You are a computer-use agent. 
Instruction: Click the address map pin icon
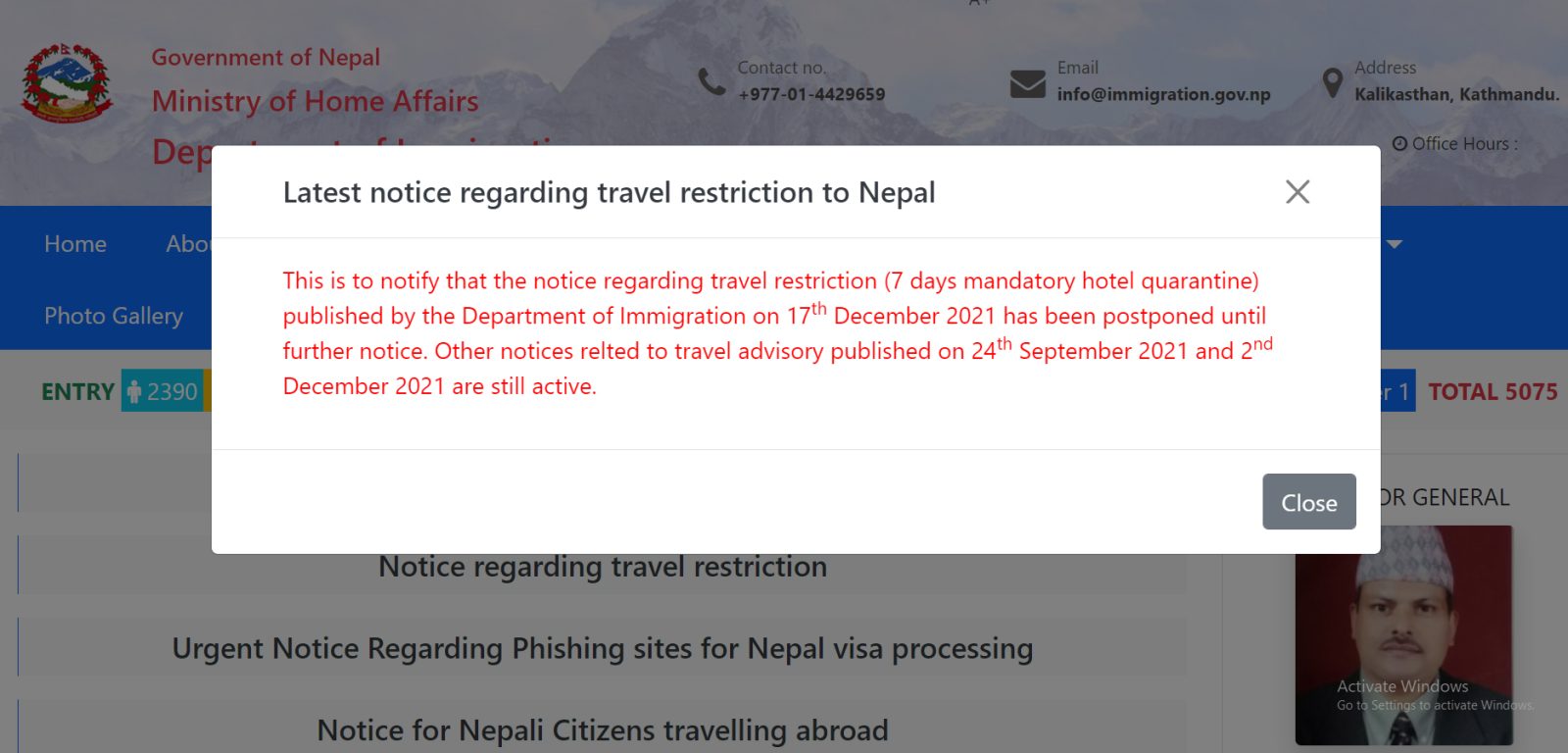coord(1332,83)
